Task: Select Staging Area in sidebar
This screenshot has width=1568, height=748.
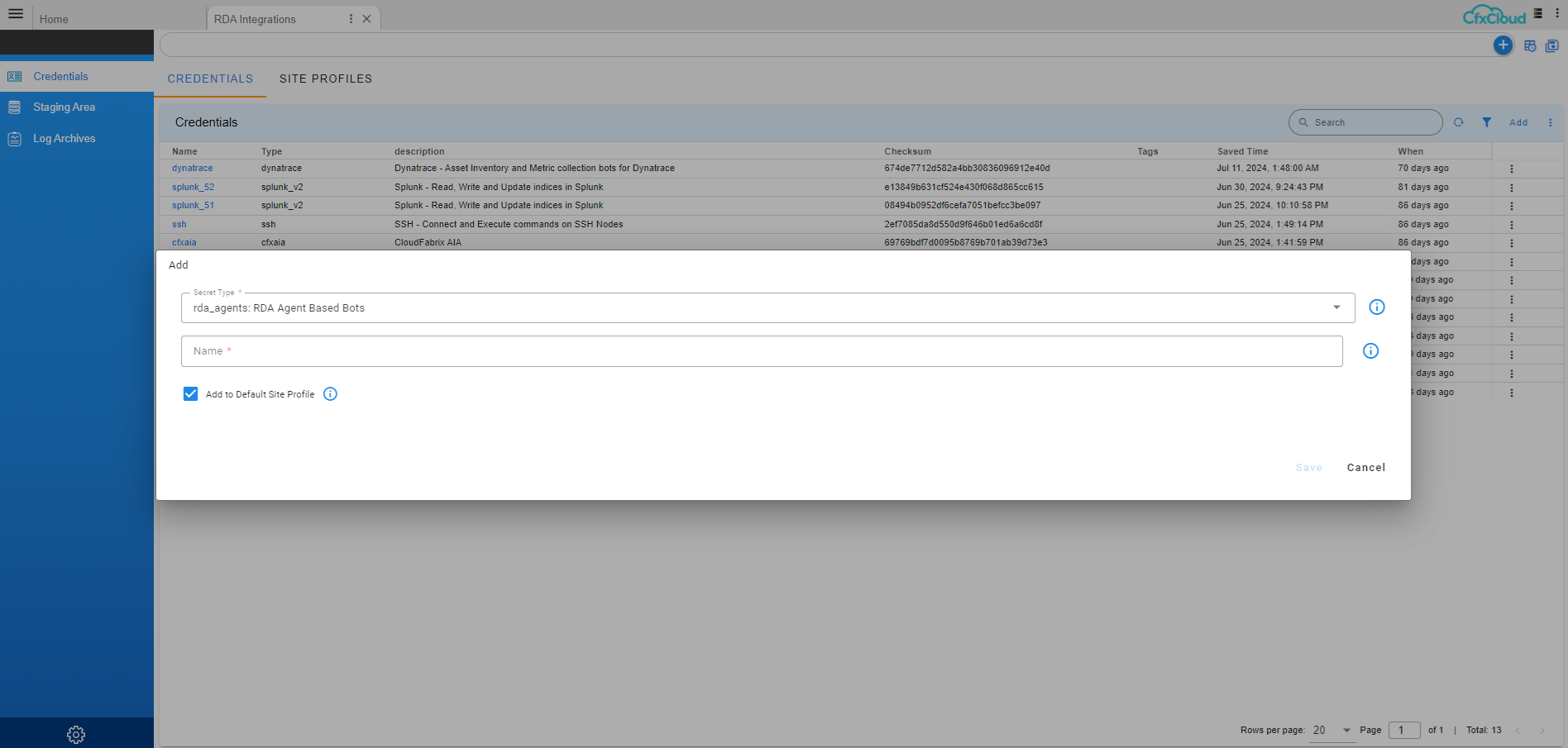Action: [64, 107]
